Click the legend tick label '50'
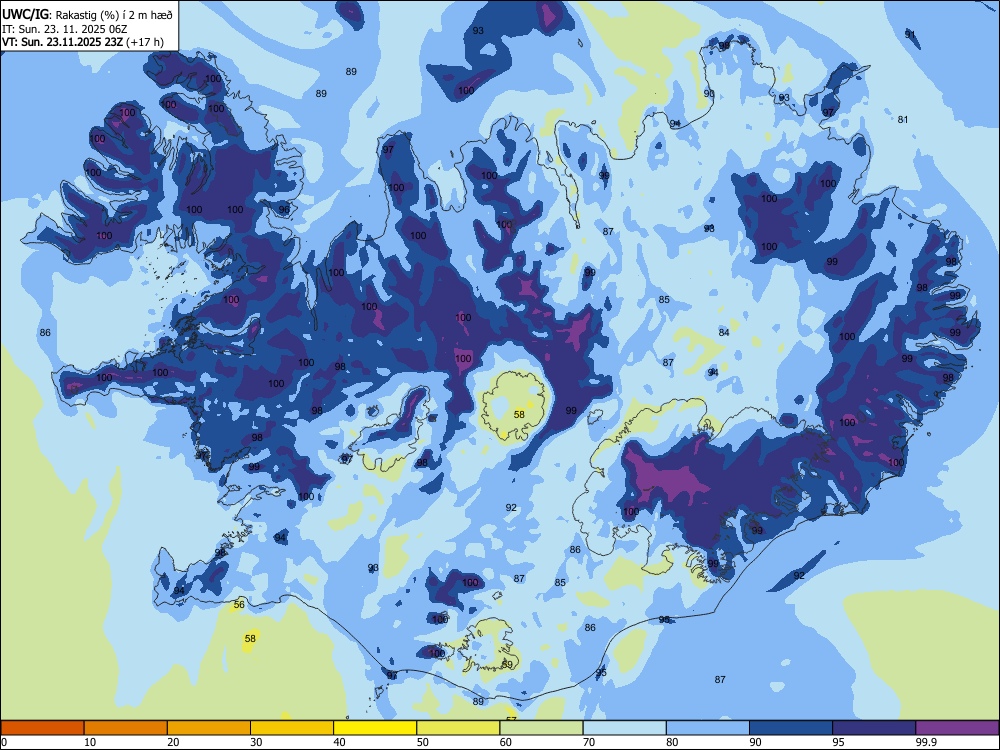Viewport: 1000px width, 750px height. tap(422, 742)
